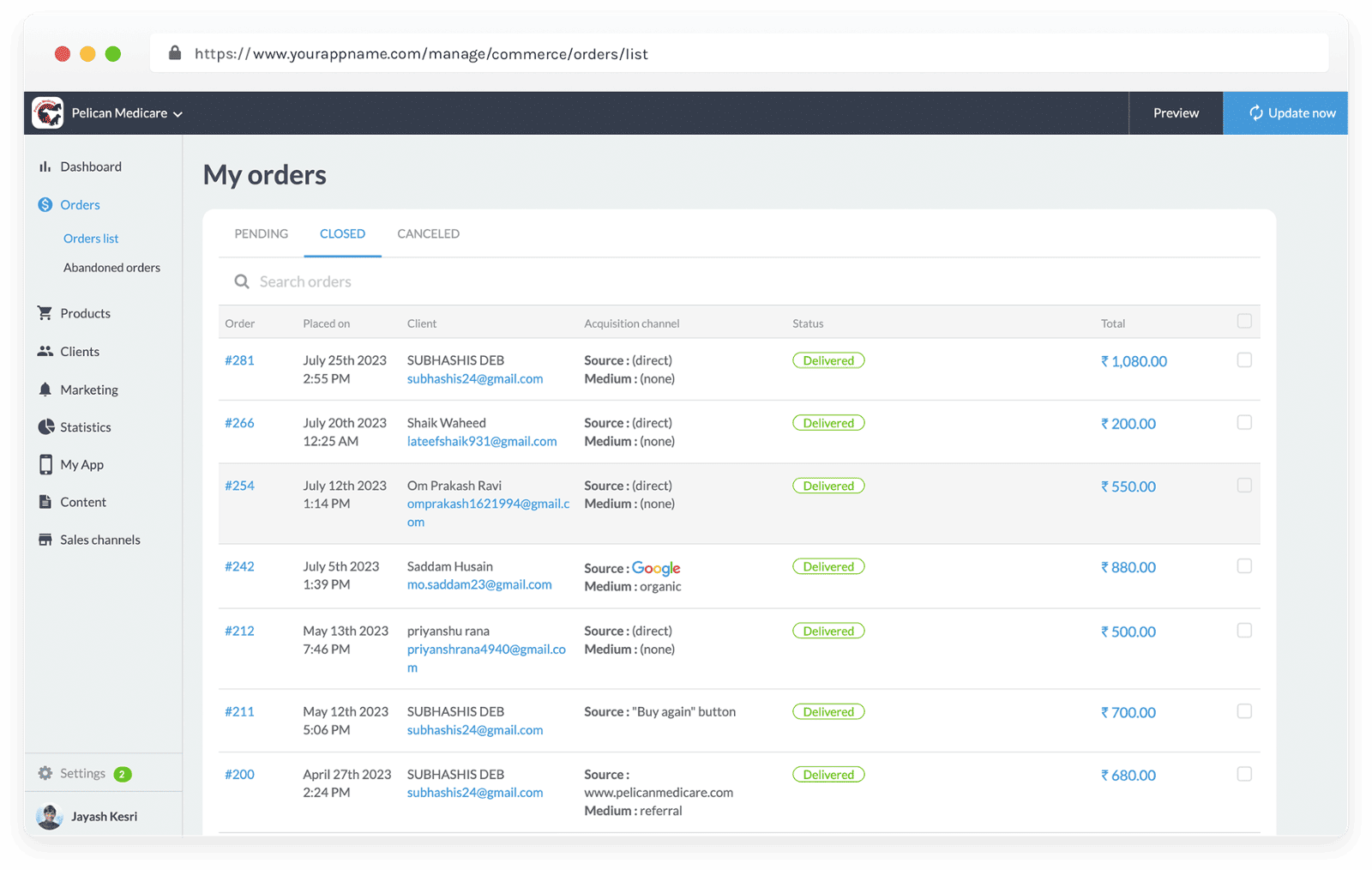Select the Statistics pie chart icon
Image resolution: width=1372 pixels, height=870 pixels.
[45, 426]
